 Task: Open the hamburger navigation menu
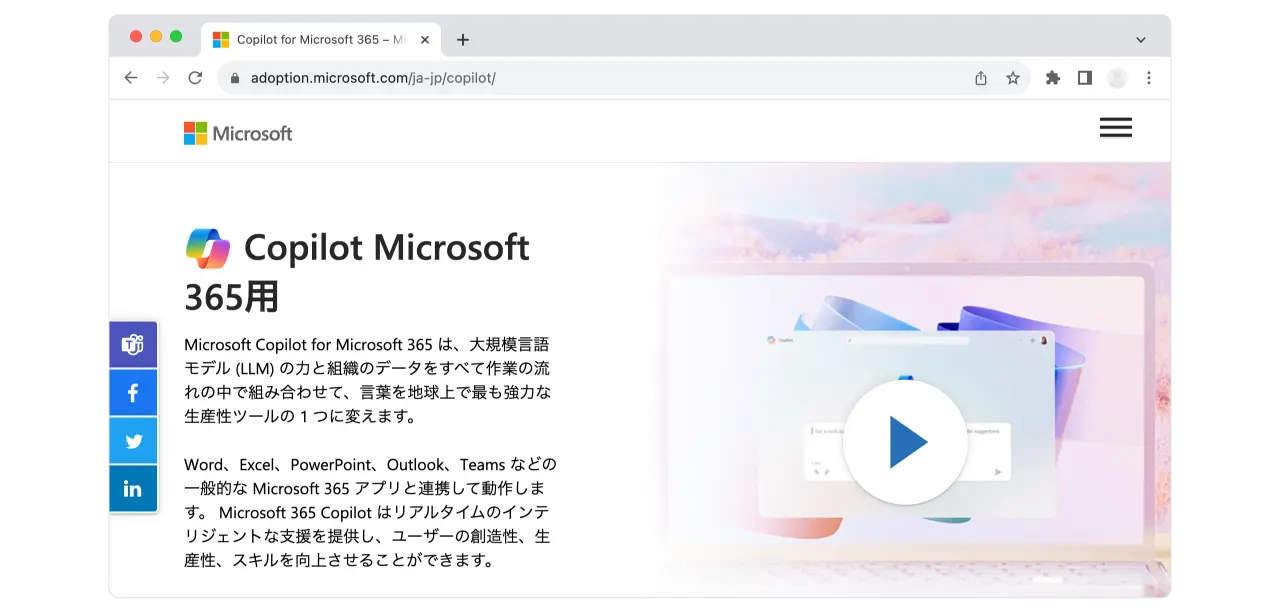pyautogui.click(x=1115, y=127)
